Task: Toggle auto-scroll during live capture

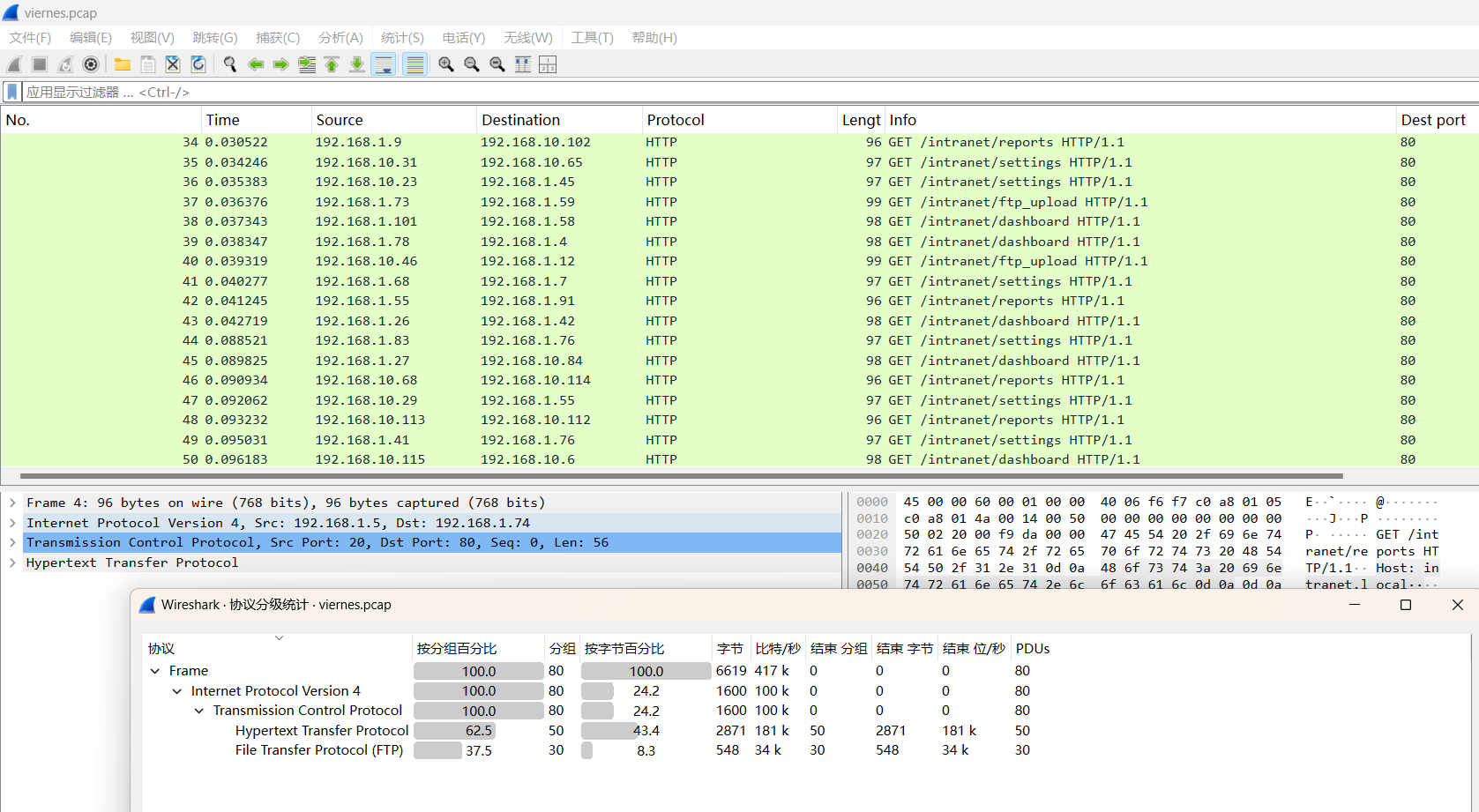Action: [x=384, y=64]
